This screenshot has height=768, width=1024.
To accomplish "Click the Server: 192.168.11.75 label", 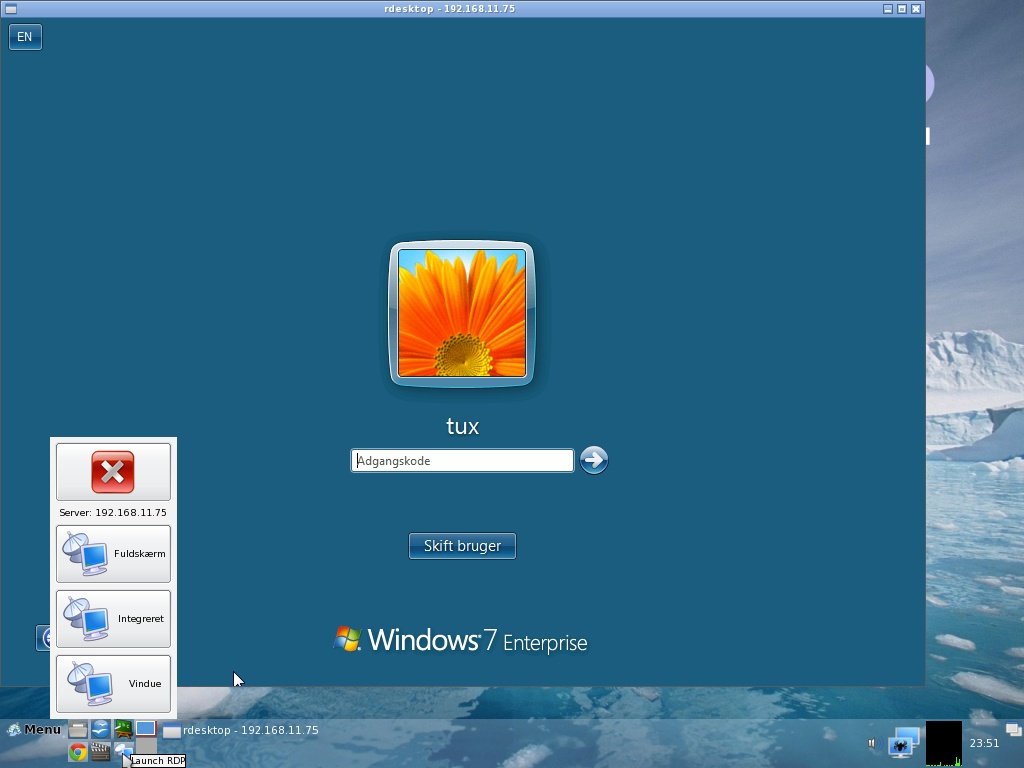I will (x=113, y=513).
